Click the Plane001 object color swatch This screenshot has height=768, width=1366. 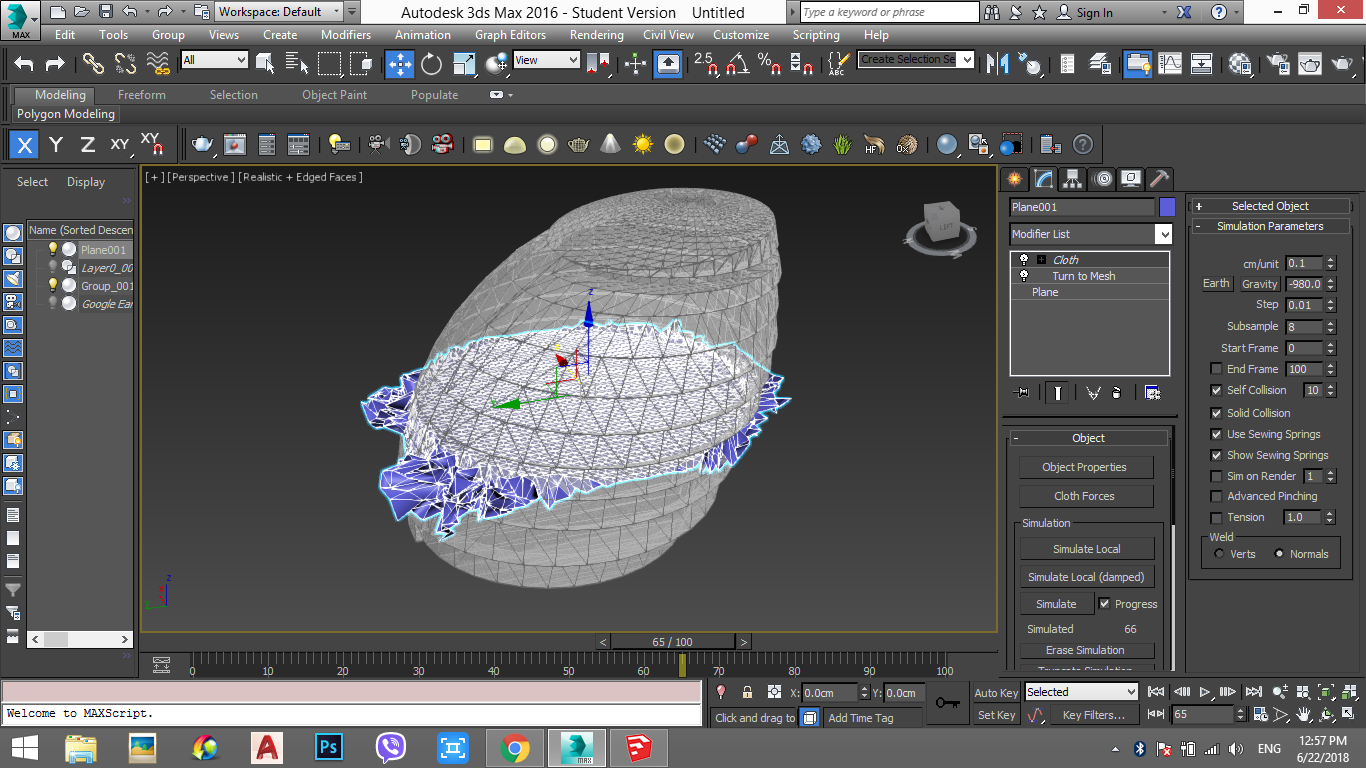tap(1167, 207)
